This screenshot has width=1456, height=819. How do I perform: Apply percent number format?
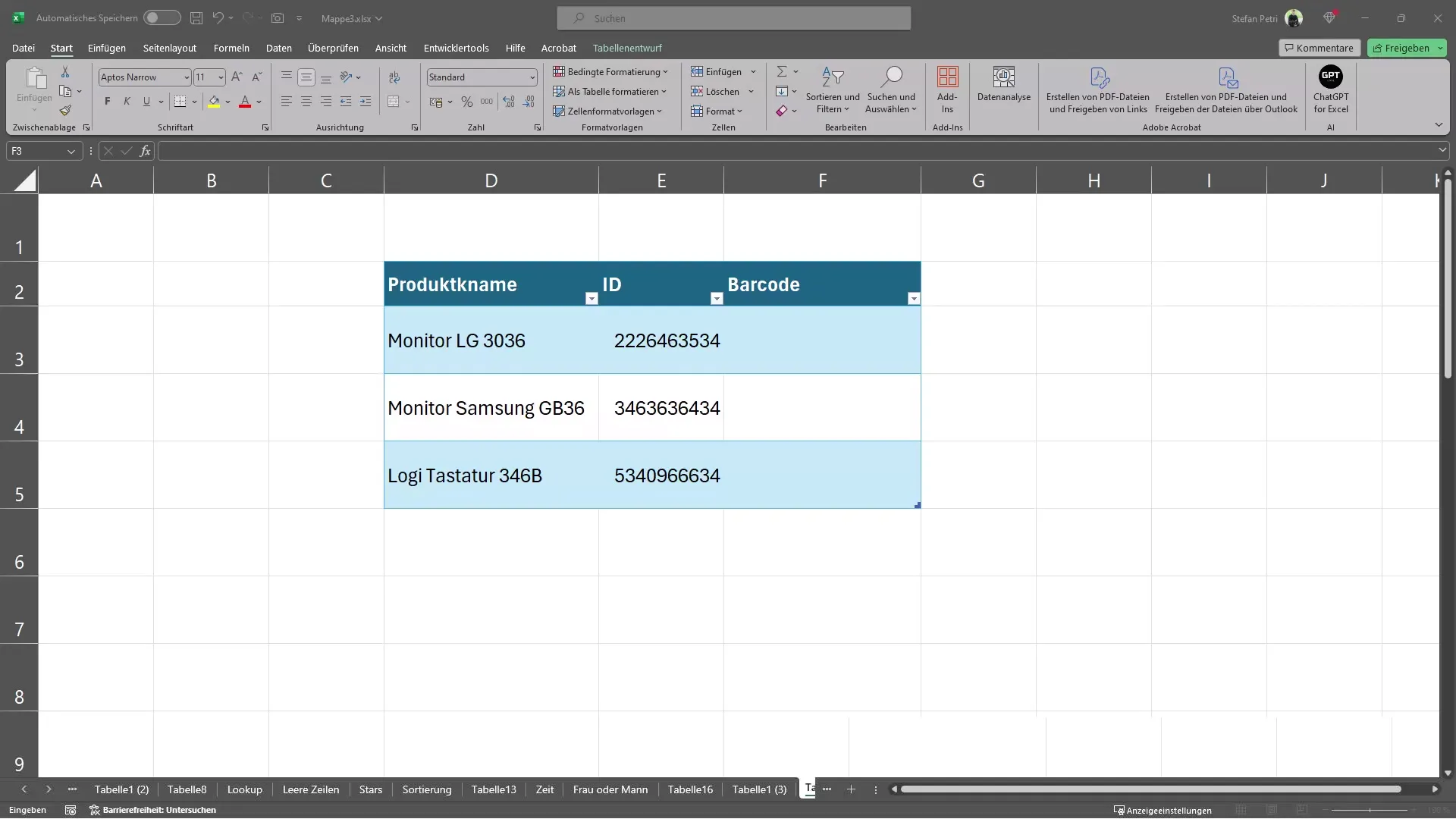pos(467,102)
